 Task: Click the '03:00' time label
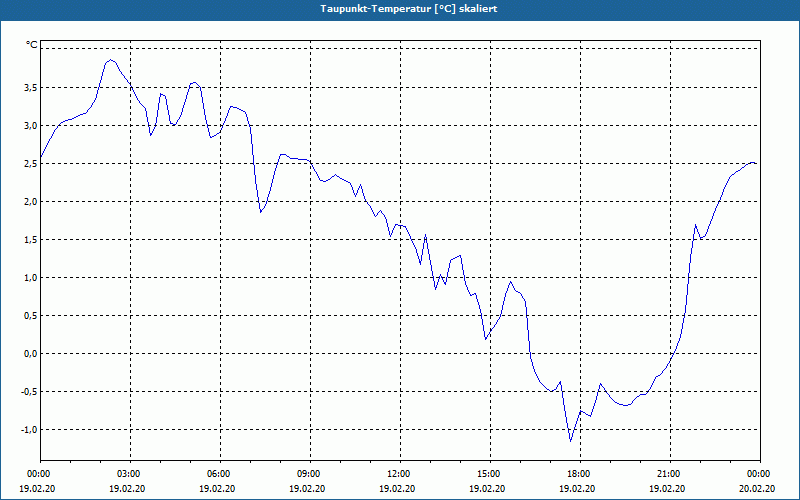[130, 474]
